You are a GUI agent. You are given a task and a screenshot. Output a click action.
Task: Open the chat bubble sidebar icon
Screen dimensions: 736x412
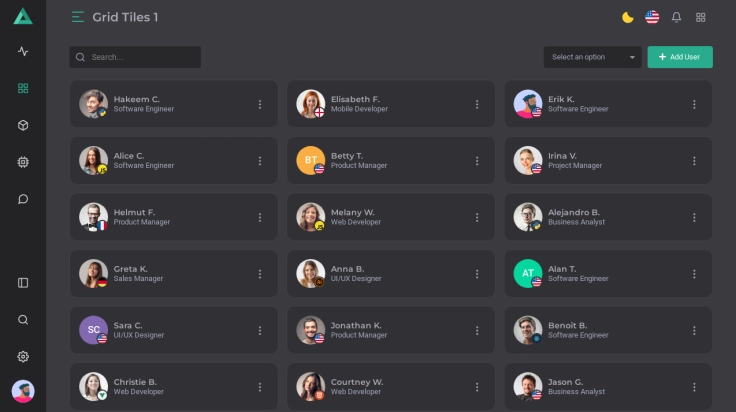(23, 199)
